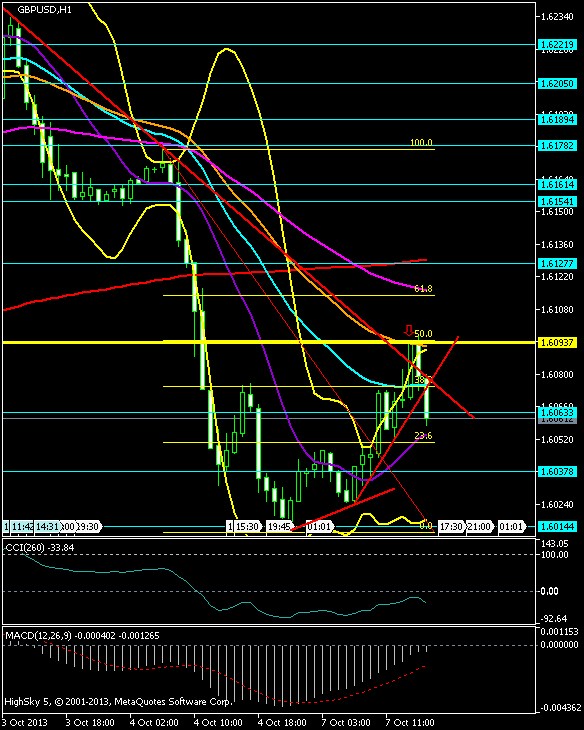Select the 19:45 time marker
The width and height of the screenshot is (584, 730).
[x=279, y=527]
